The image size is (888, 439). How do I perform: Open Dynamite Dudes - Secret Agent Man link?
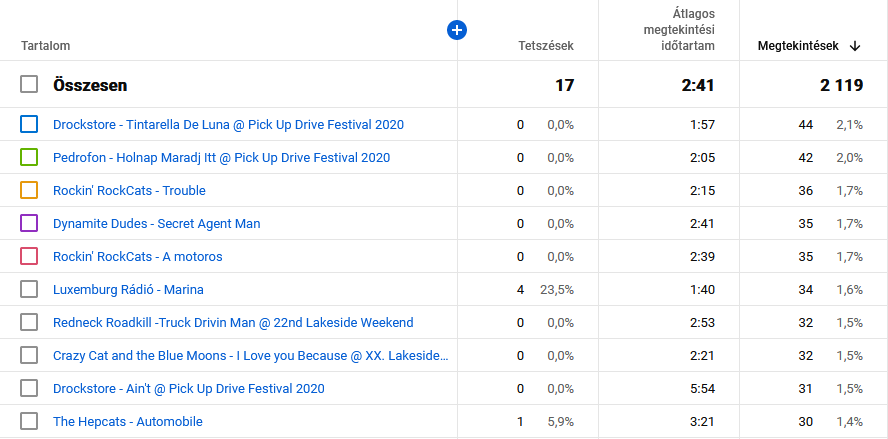tap(156, 224)
